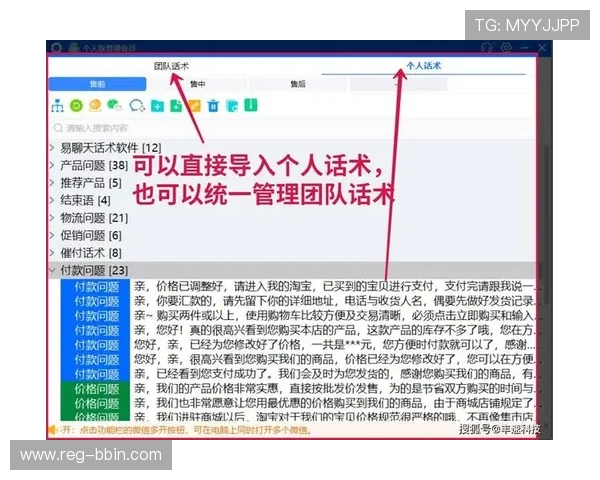This screenshot has height=480, width=600.
Task: Expand the 促销问题 [6] group
Action: pyautogui.click(x=52, y=235)
